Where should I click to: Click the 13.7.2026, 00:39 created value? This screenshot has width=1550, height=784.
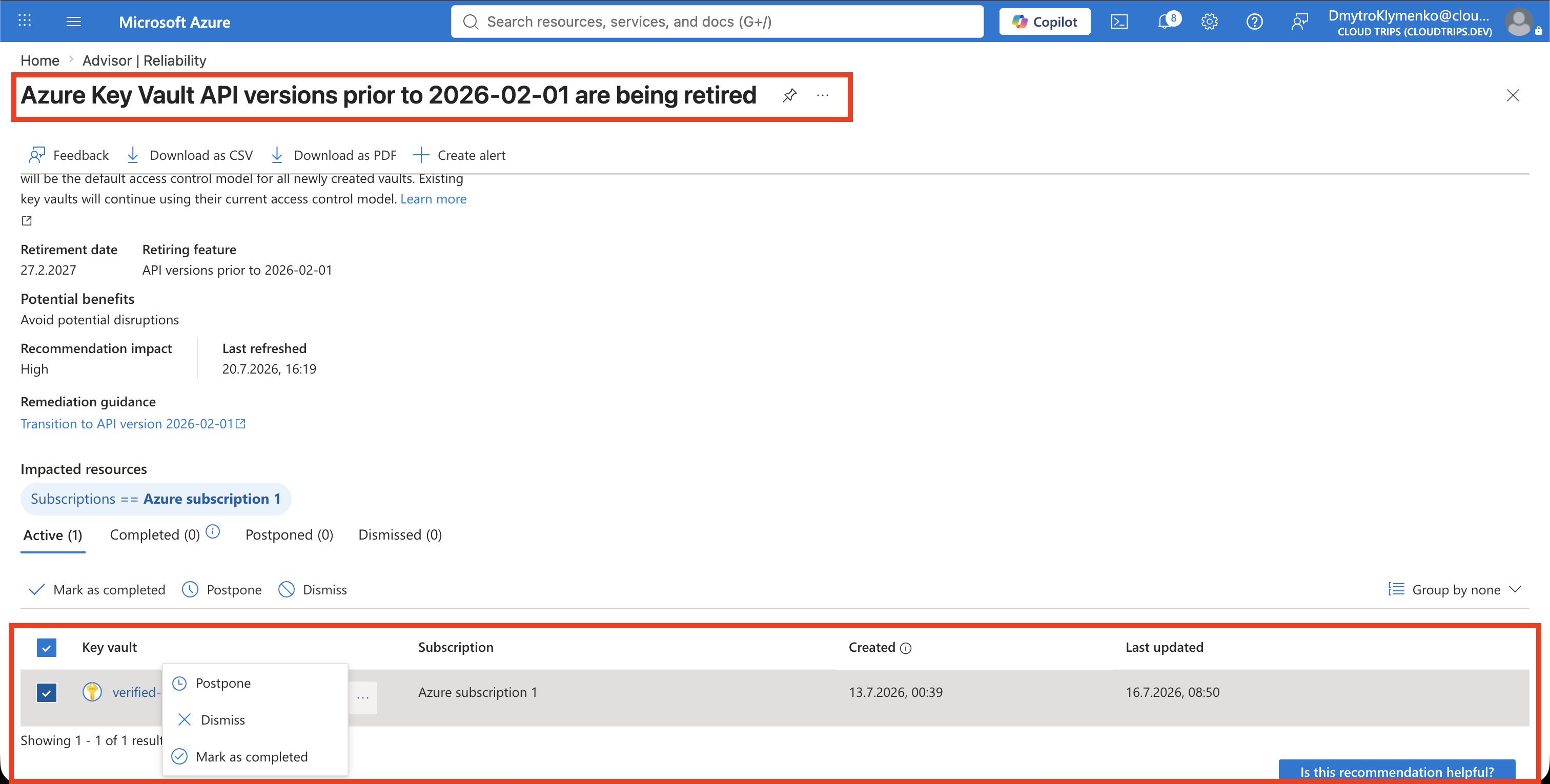pyautogui.click(x=895, y=692)
